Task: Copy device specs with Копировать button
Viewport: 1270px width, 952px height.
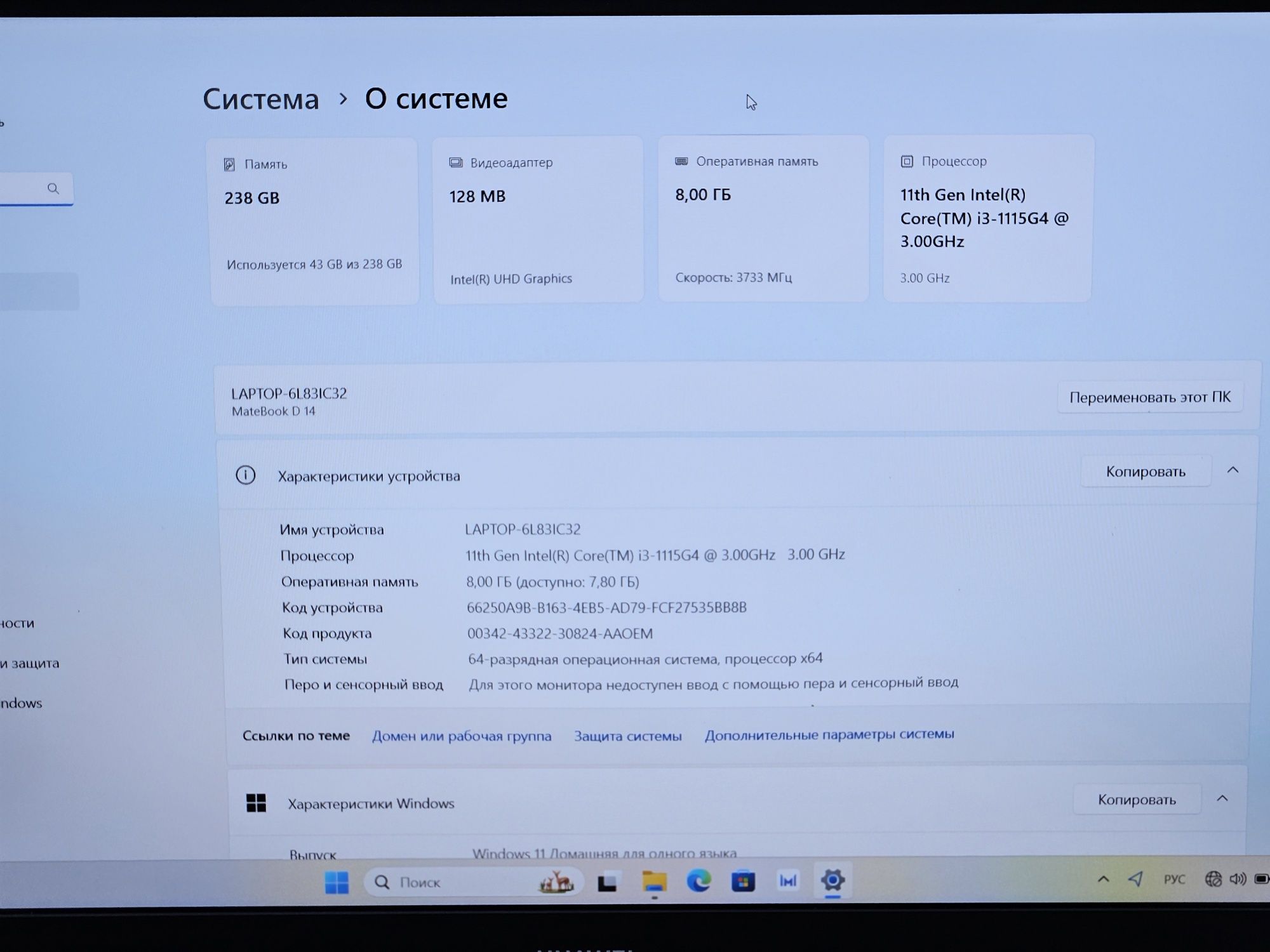Action: coord(1146,472)
